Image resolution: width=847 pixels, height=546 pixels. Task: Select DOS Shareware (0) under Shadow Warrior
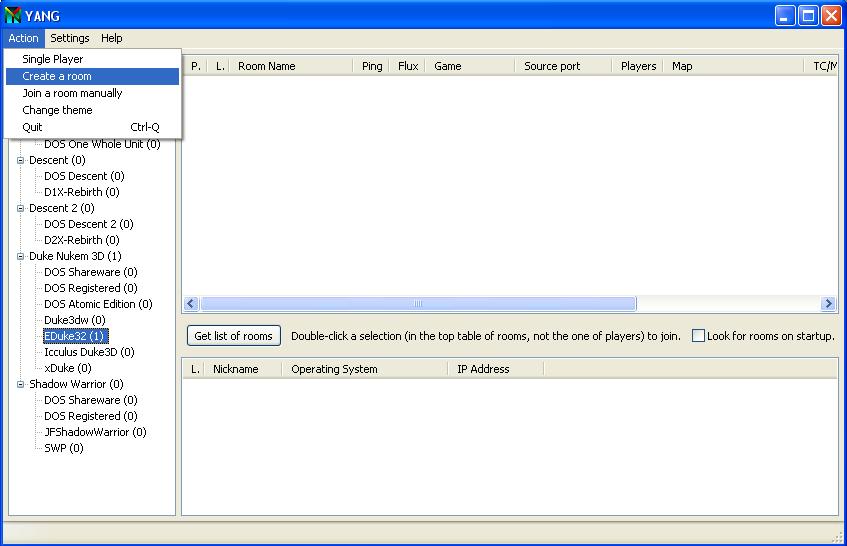91,400
